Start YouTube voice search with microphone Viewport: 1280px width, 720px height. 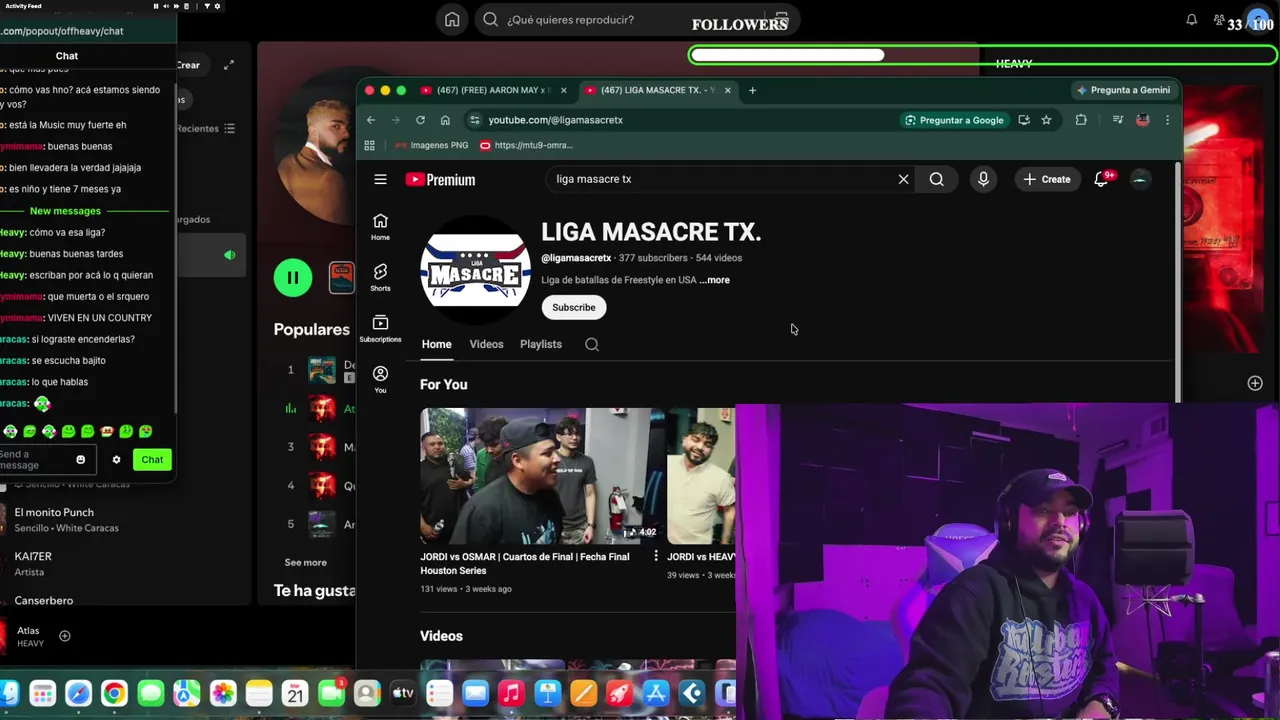click(983, 179)
